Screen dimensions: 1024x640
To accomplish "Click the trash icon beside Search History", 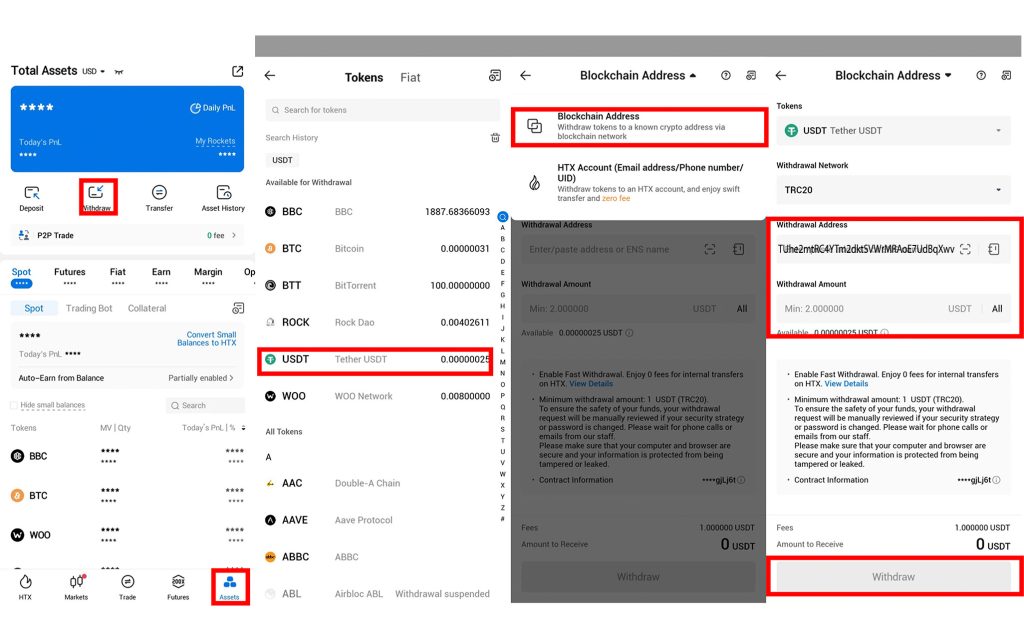I will [x=494, y=138].
